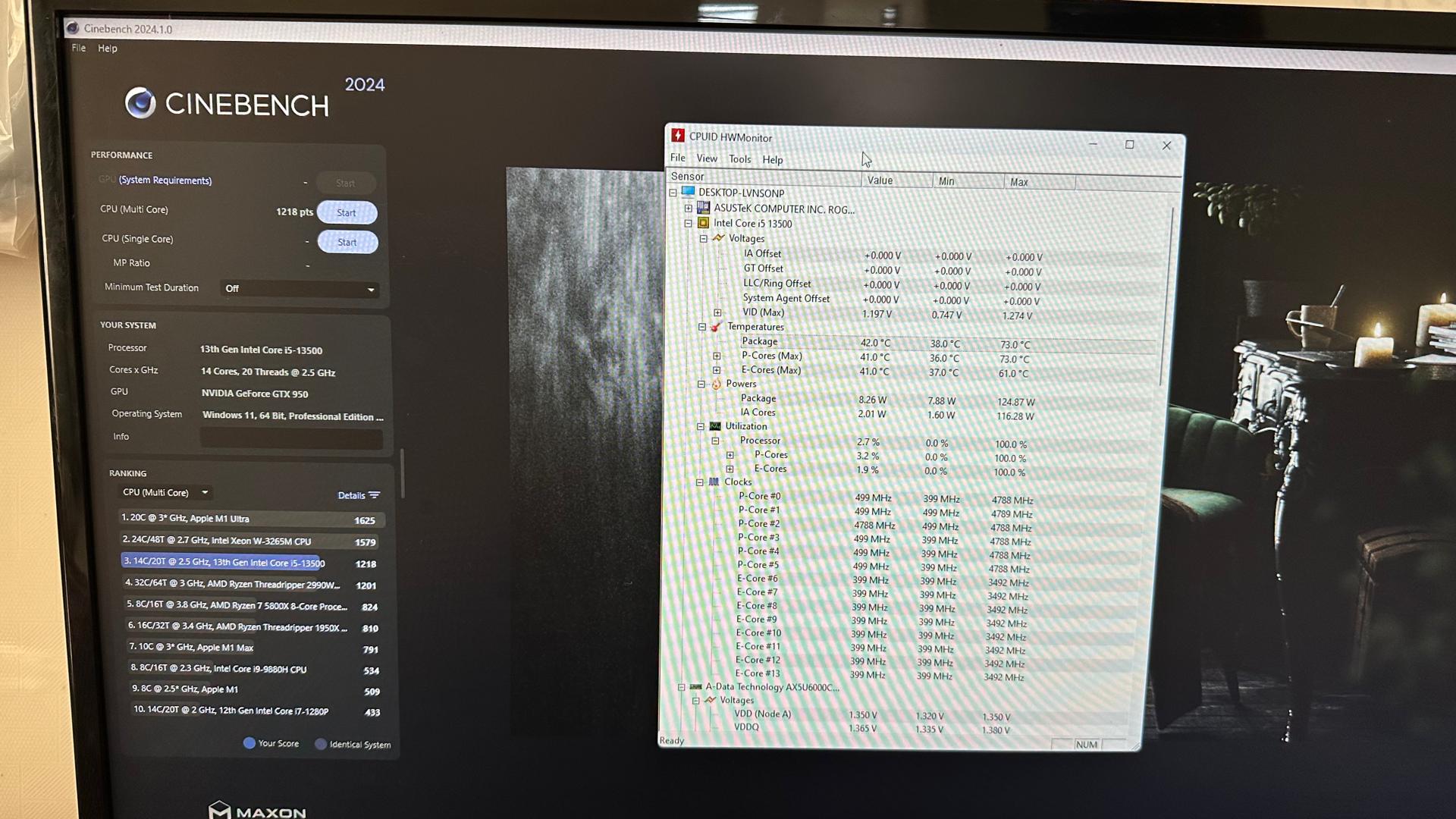This screenshot has width=1456, height=819.
Task: Select the Apple M1 Ultra ranking row
Action: coord(251,519)
